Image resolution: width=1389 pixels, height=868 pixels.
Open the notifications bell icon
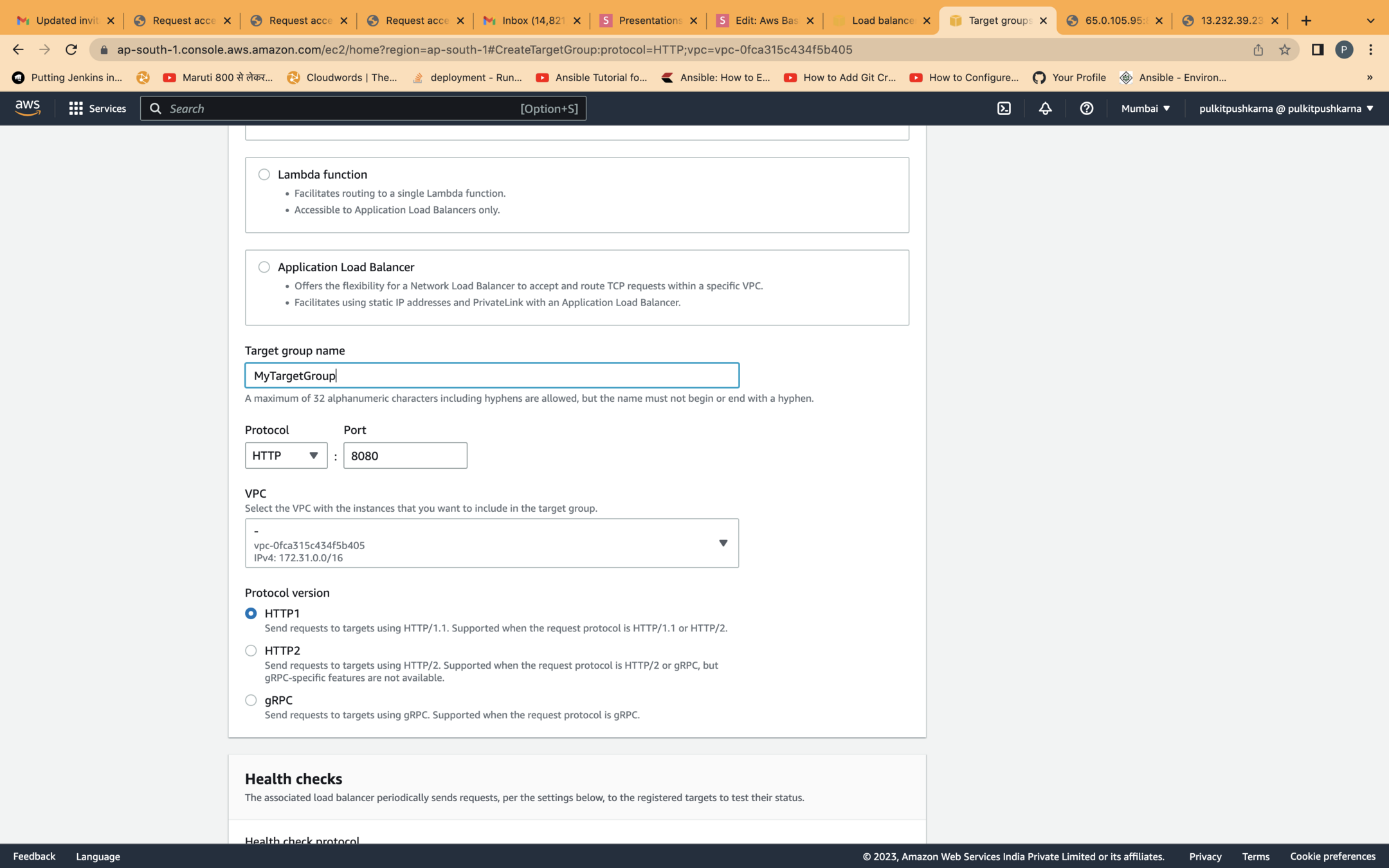pyautogui.click(x=1045, y=109)
